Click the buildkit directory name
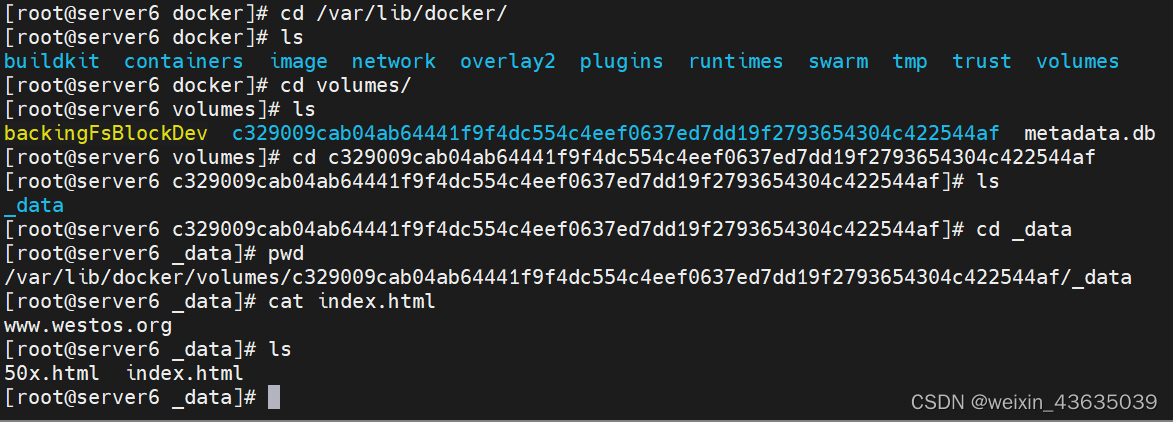 [x=52, y=61]
